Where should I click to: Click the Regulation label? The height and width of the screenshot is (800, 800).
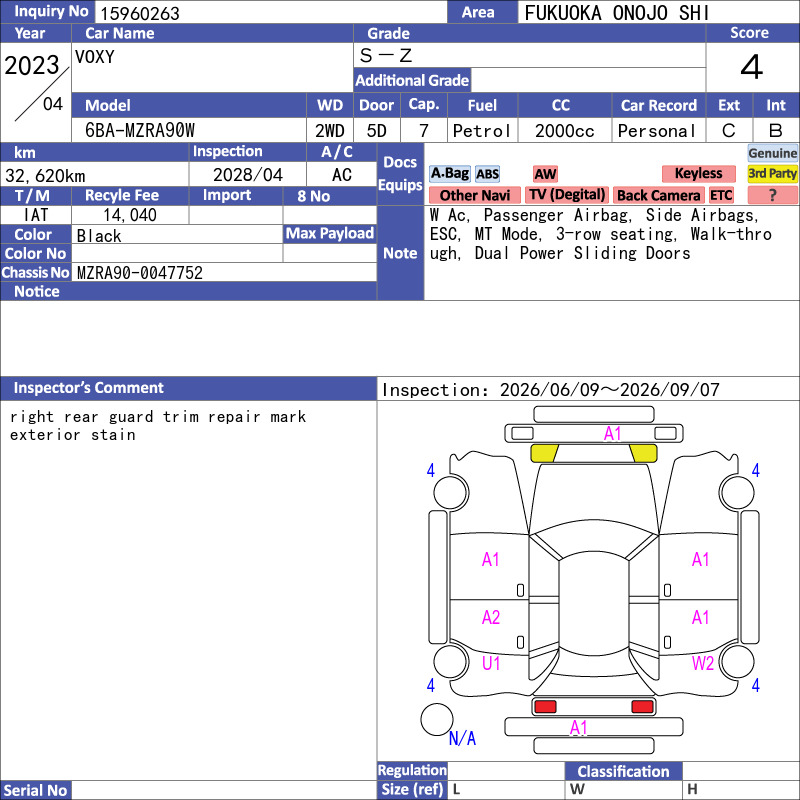click(x=412, y=770)
